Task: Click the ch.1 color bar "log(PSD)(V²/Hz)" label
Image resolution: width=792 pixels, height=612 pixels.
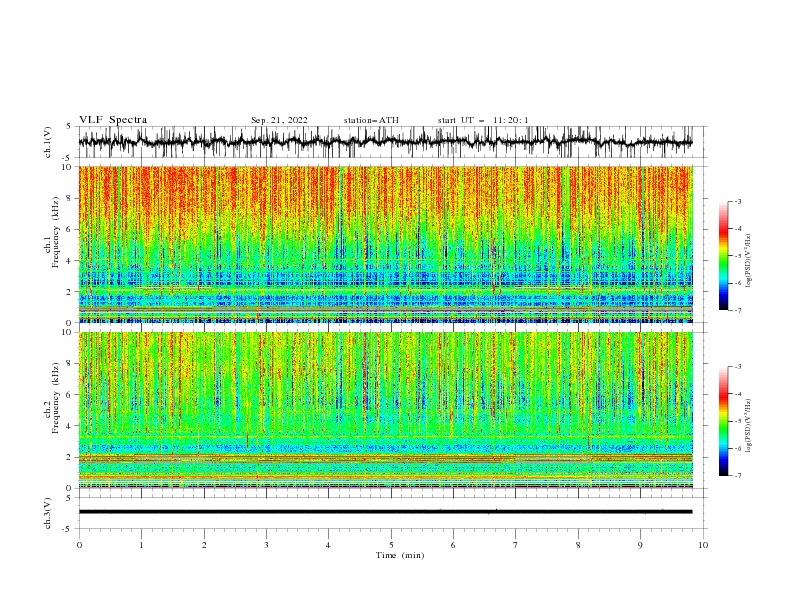Action: pyautogui.click(x=748, y=261)
